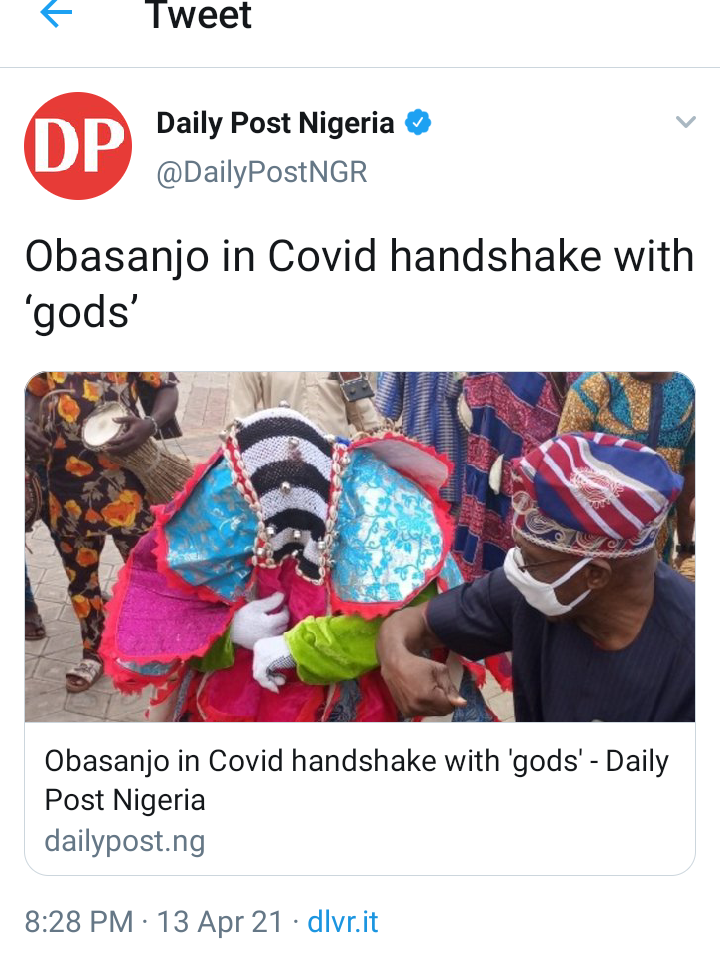Open the article preview photo
This screenshot has height=964, width=720.
[x=360, y=547]
